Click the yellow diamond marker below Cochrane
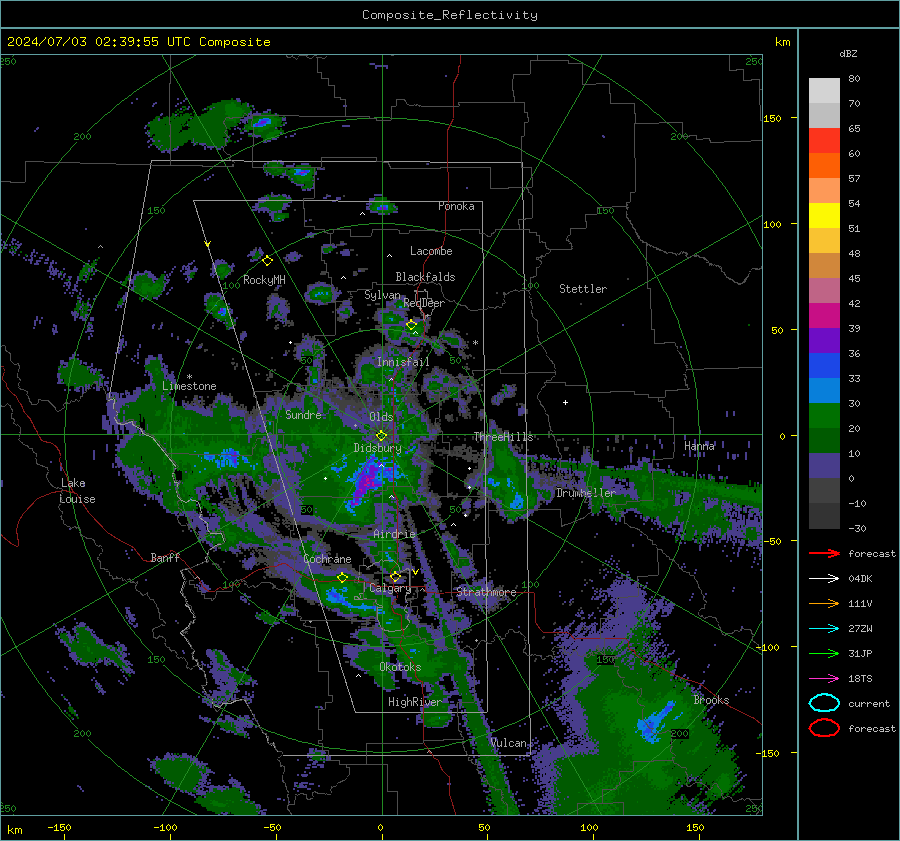Image resolution: width=900 pixels, height=841 pixels. (x=342, y=577)
